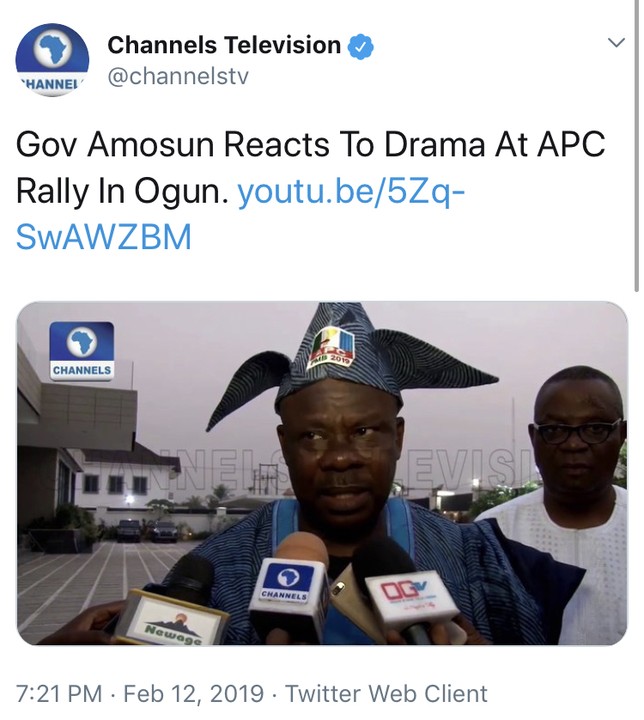Visit the @channelstv handle
Screen dimensions: 644x720
[178, 76]
